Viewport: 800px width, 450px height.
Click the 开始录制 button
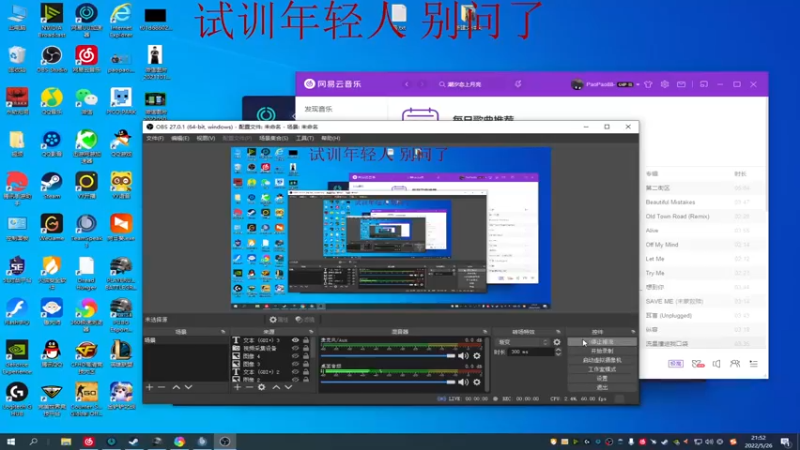(x=602, y=351)
